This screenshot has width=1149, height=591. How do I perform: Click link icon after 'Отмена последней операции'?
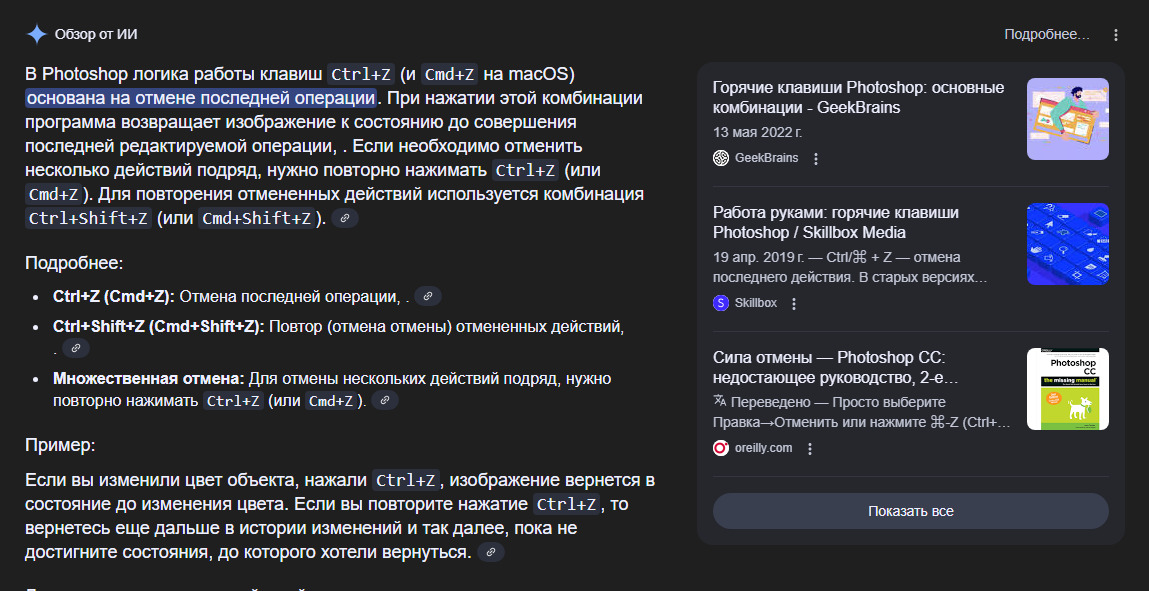[x=428, y=297]
